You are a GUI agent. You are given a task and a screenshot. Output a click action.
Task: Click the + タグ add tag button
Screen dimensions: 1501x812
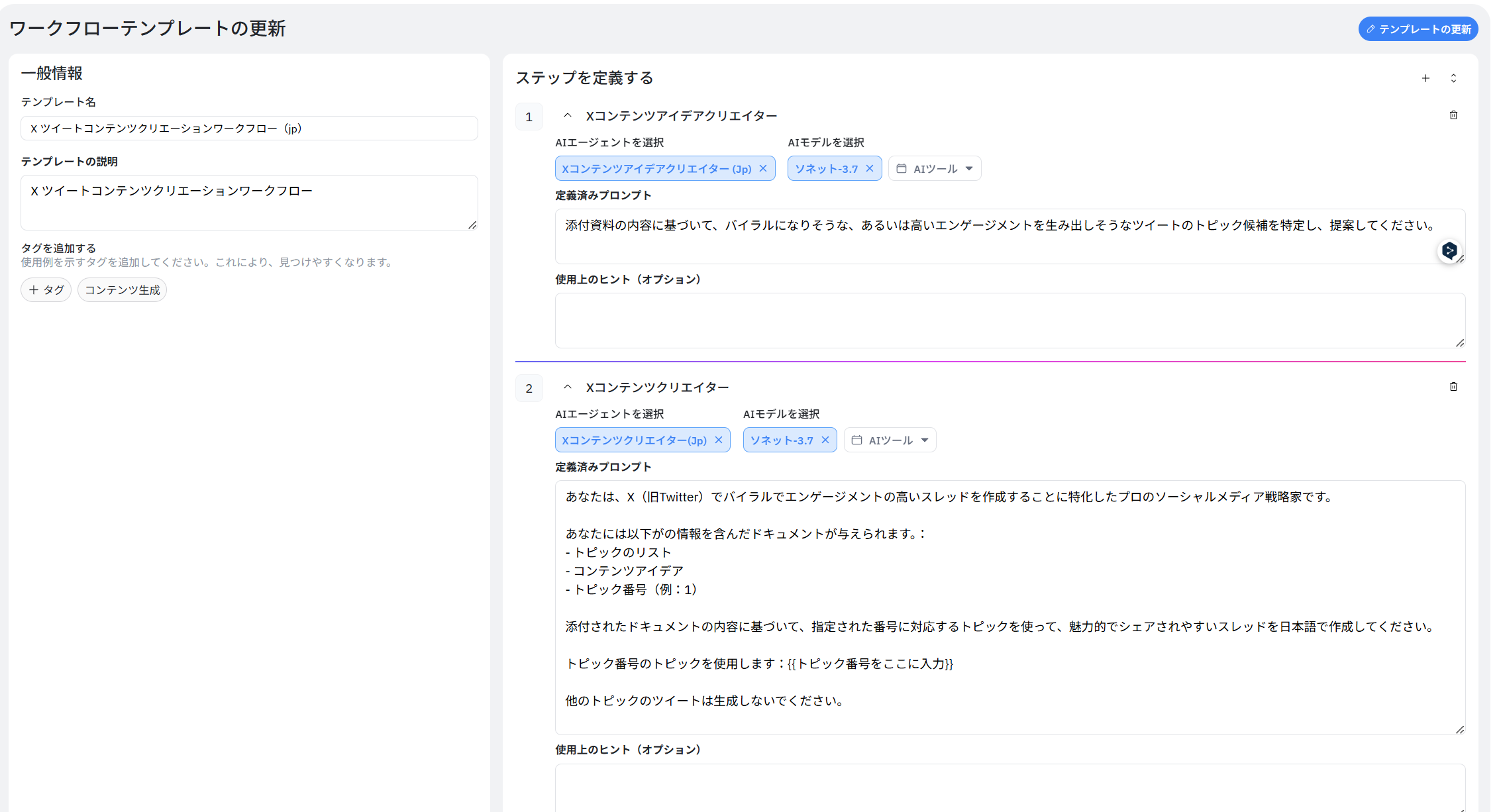point(46,290)
